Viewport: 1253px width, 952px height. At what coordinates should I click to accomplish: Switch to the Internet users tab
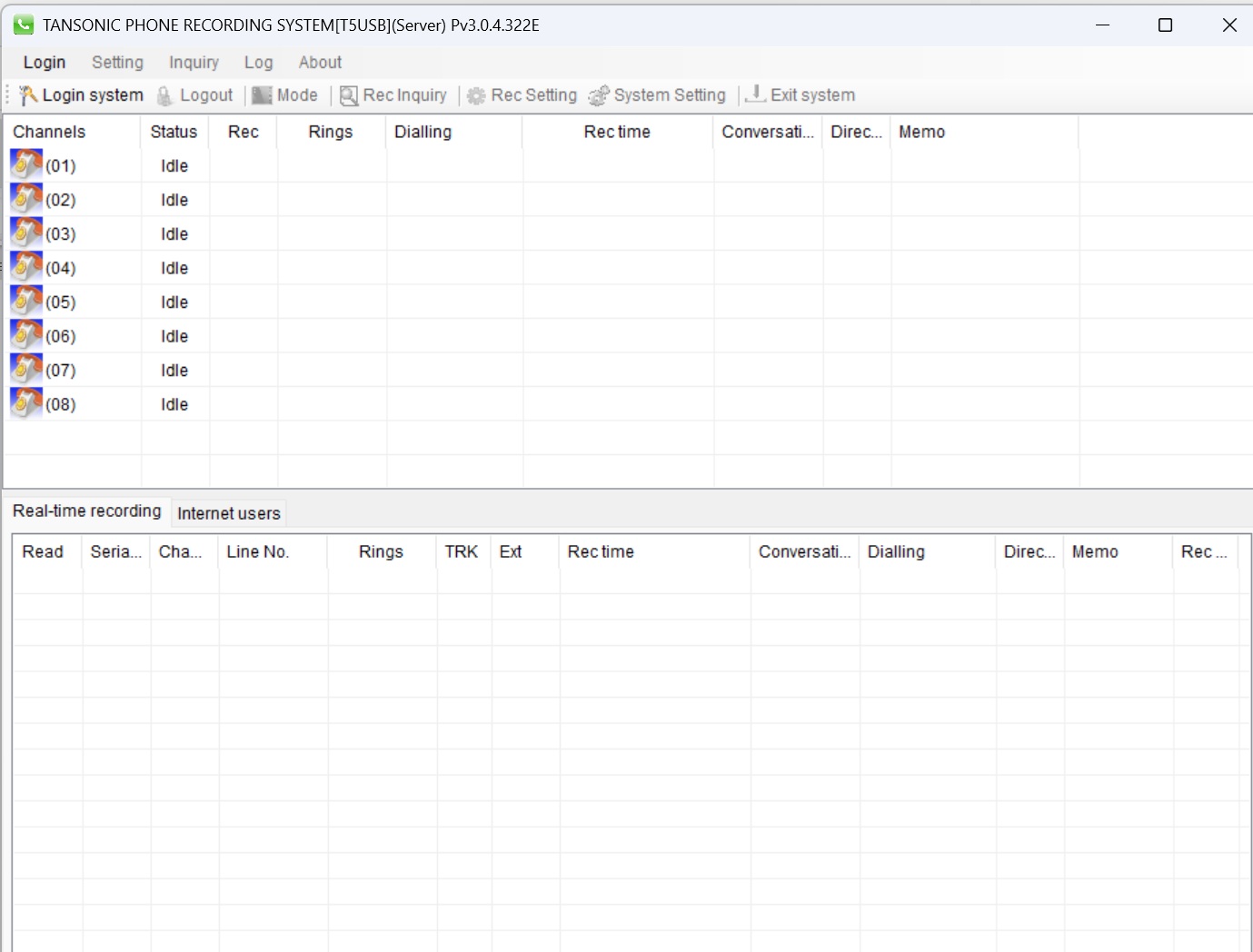tap(229, 513)
